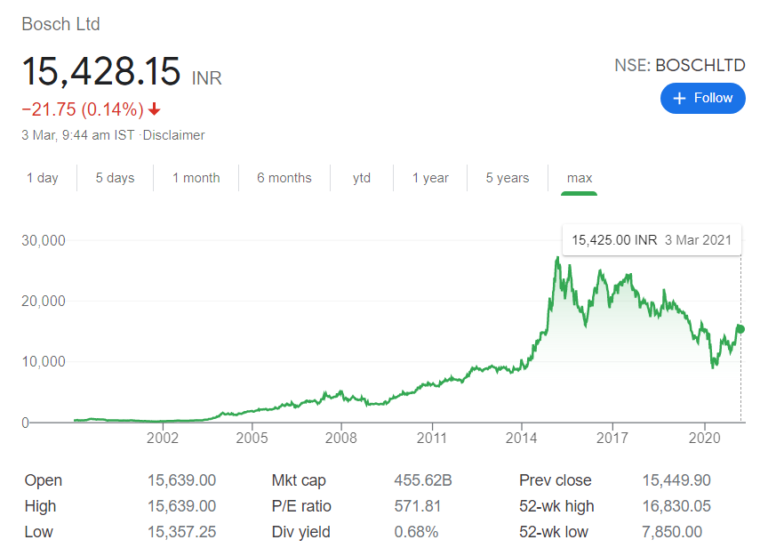Switch to the 5 days range

[115, 178]
